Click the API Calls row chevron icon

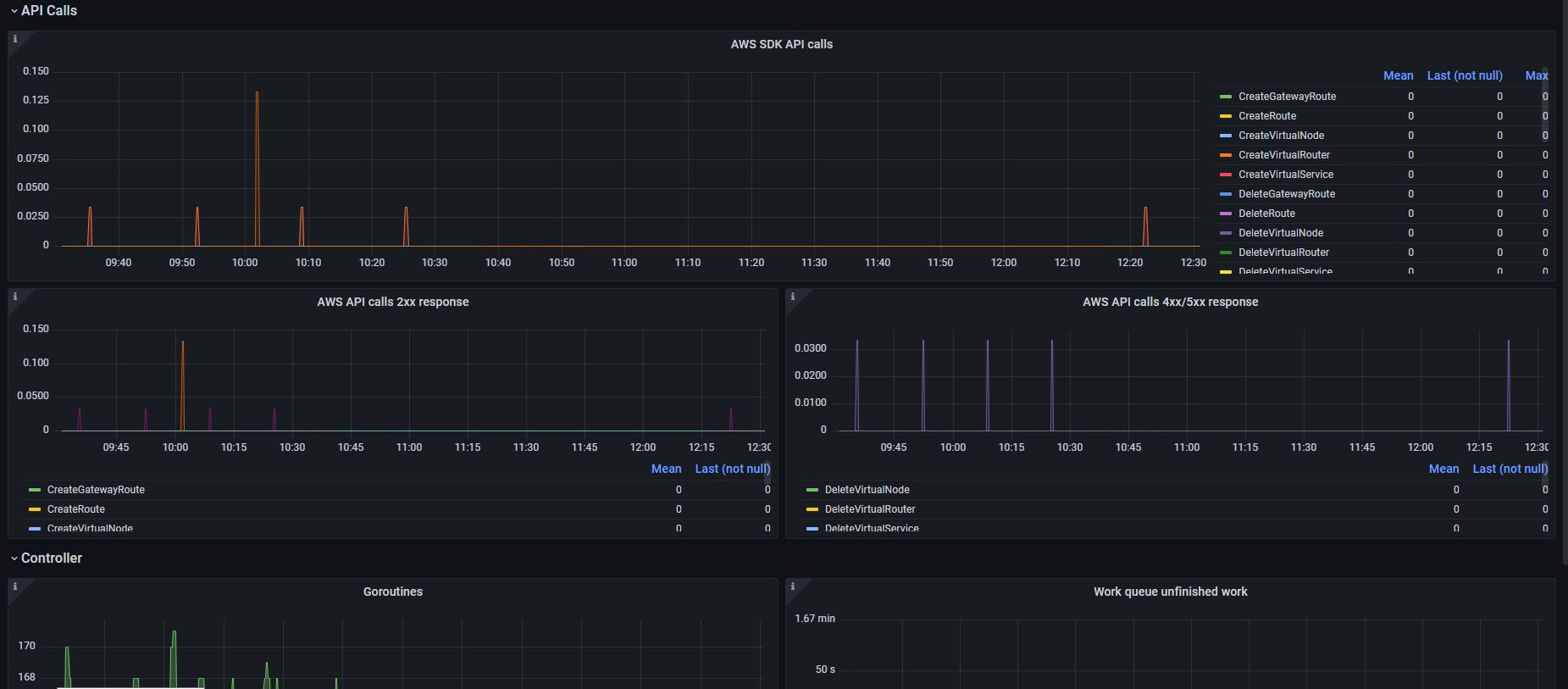14,11
